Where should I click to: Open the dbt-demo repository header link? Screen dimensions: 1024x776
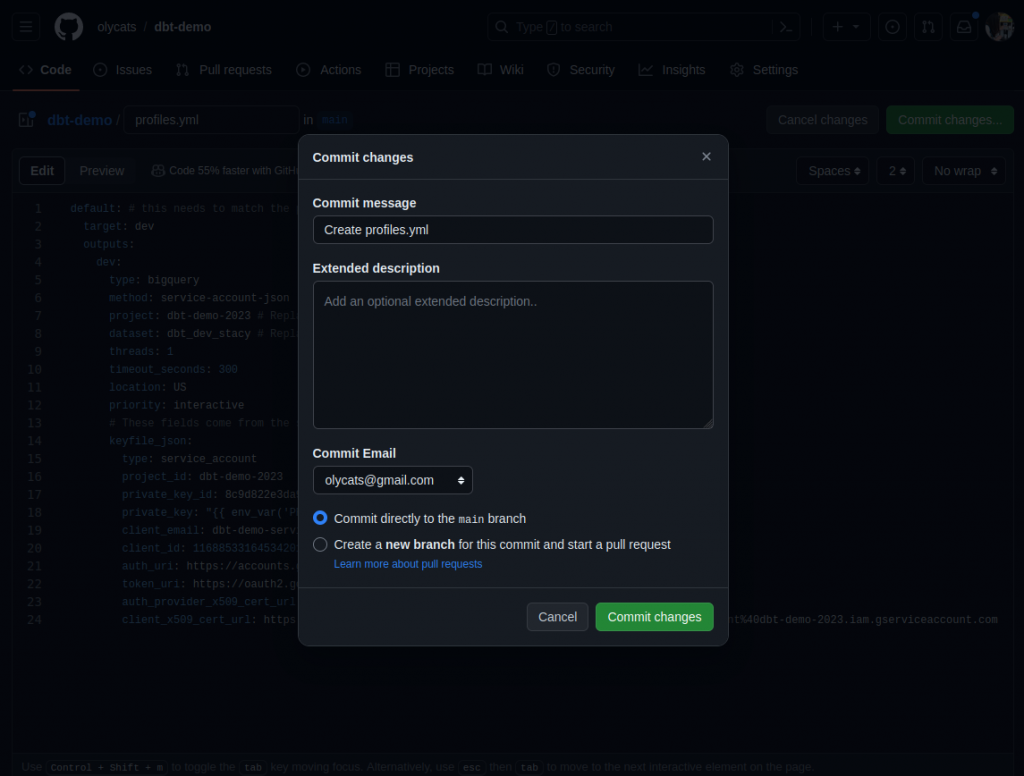click(x=183, y=27)
